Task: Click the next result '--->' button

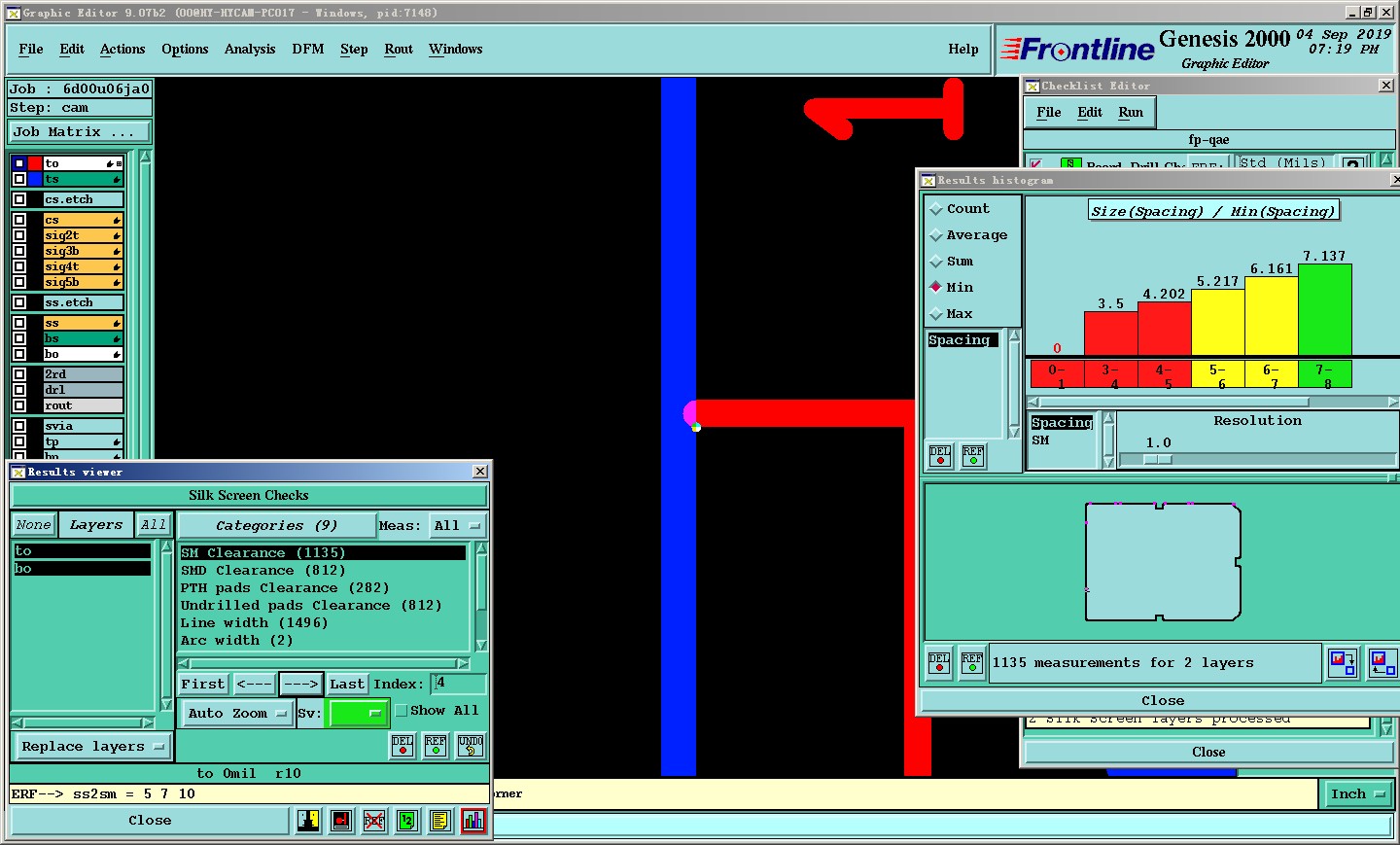Action: click(x=301, y=685)
